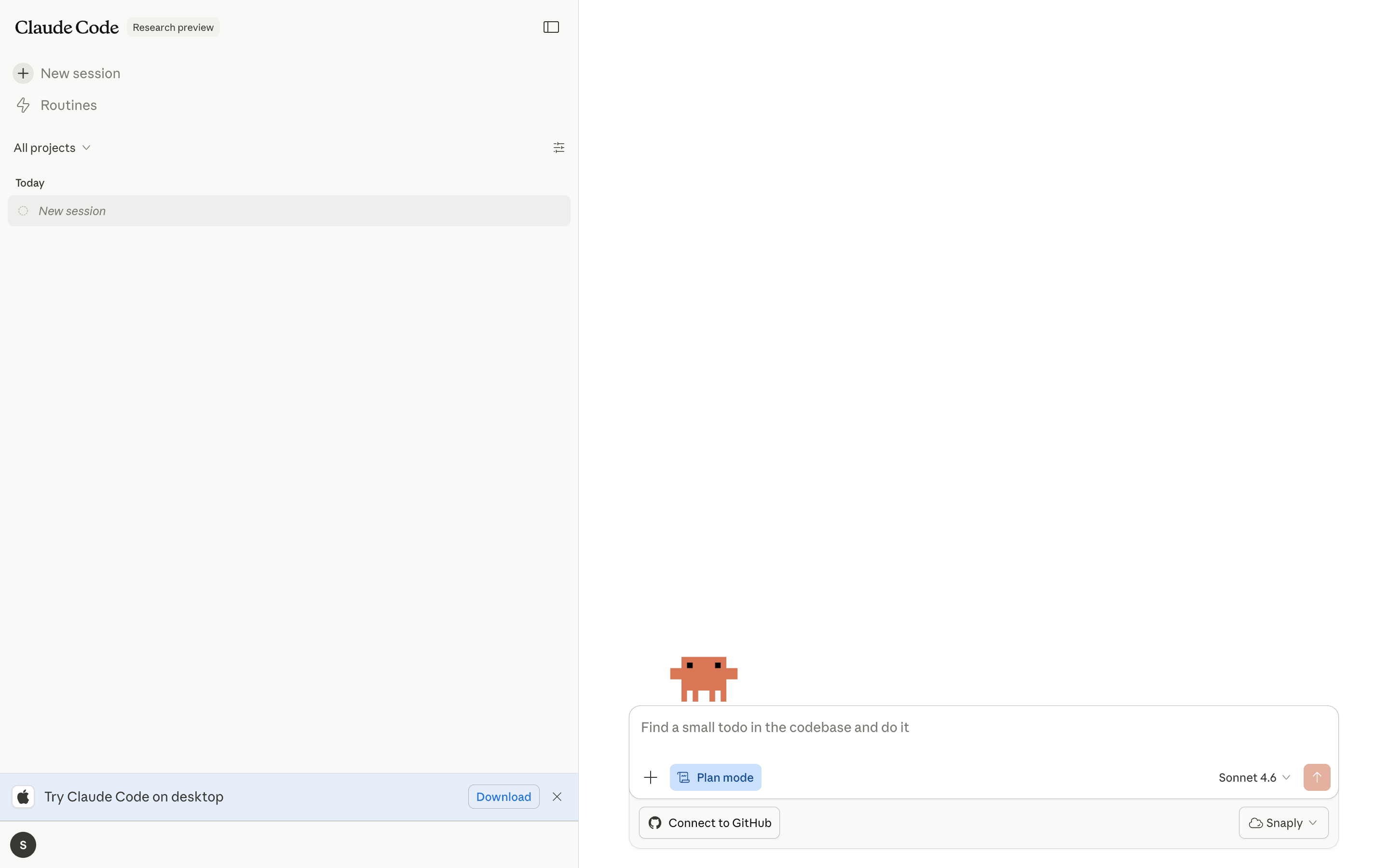Image resolution: width=1389 pixels, height=868 pixels.
Task: Open Routines from the sidebar
Action: point(56,105)
